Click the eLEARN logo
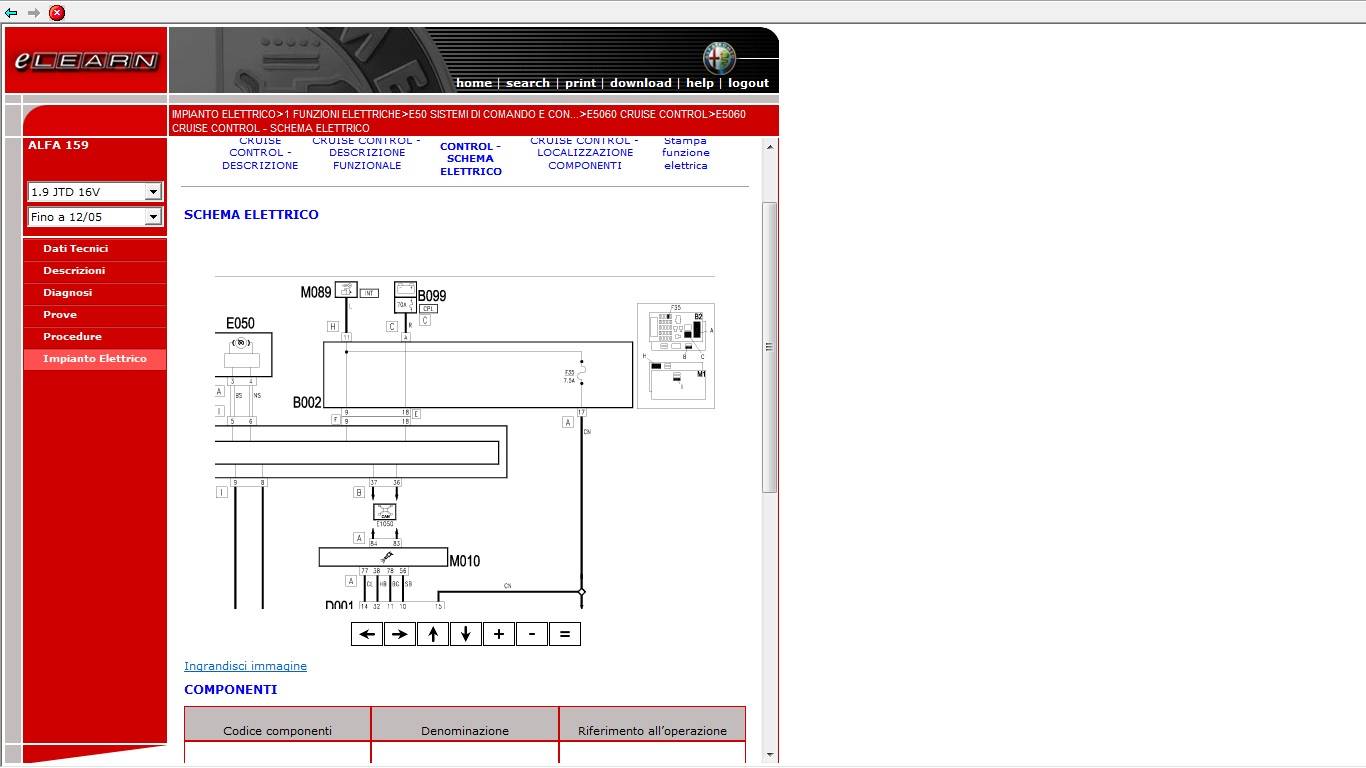The image size is (1366, 768). [x=86, y=60]
